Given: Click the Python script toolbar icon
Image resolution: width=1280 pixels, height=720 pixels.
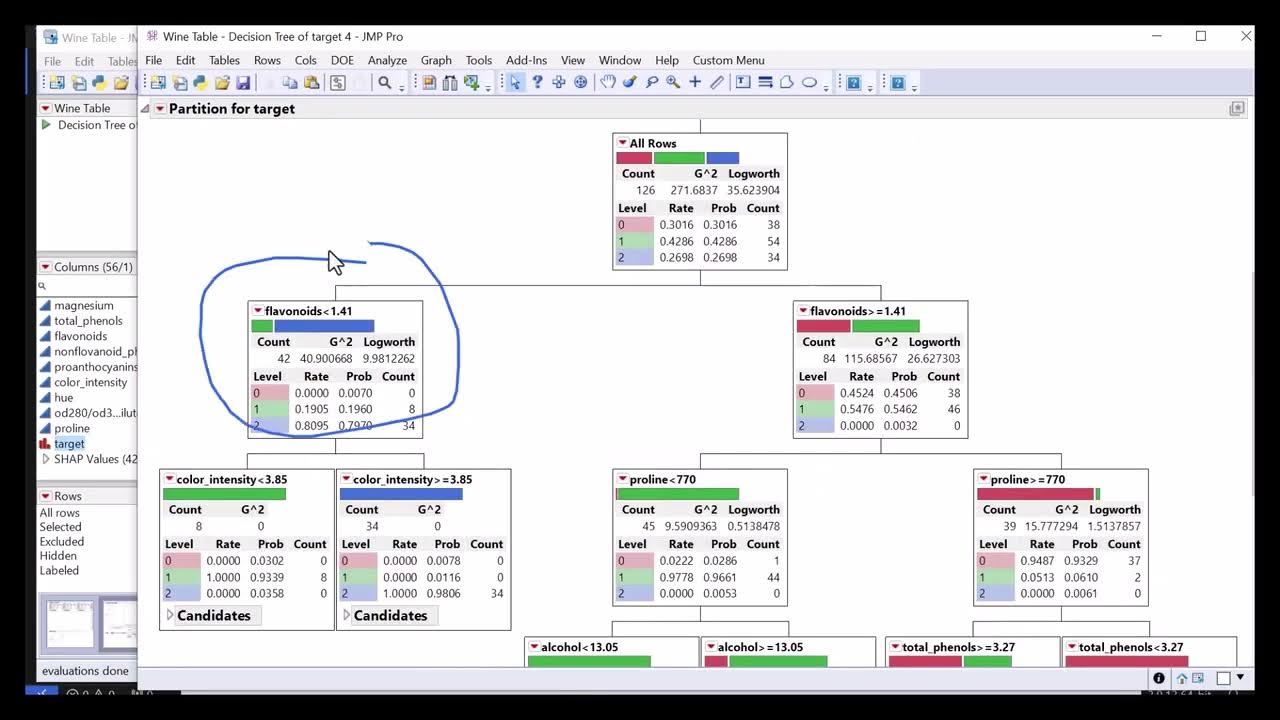Looking at the screenshot, I should click(x=201, y=83).
